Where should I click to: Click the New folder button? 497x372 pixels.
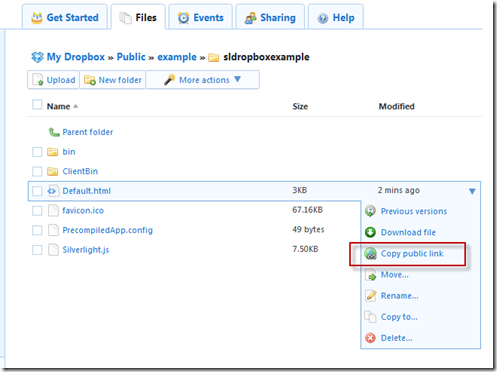pyautogui.click(x=113, y=80)
